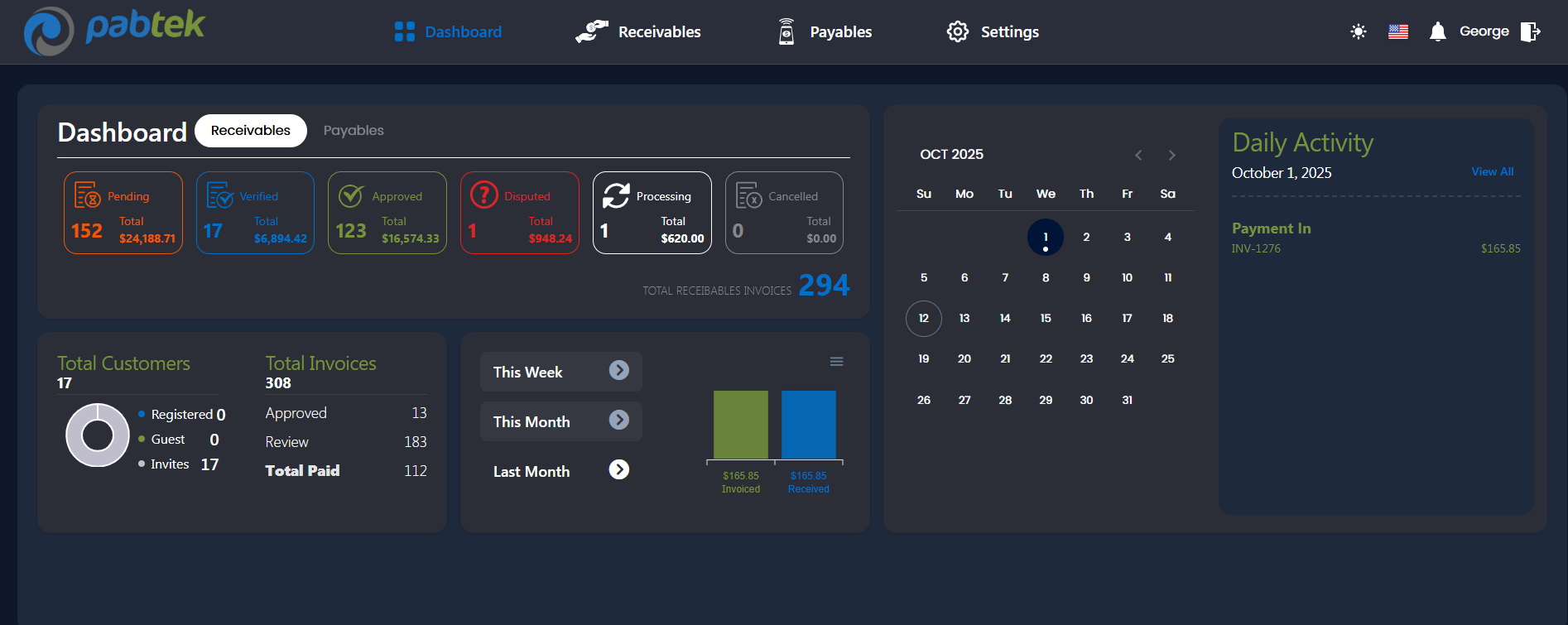The width and height of the screenshot is (1568, 625).
Task: Select October 15 on calendar
Action: (1046, 319)
